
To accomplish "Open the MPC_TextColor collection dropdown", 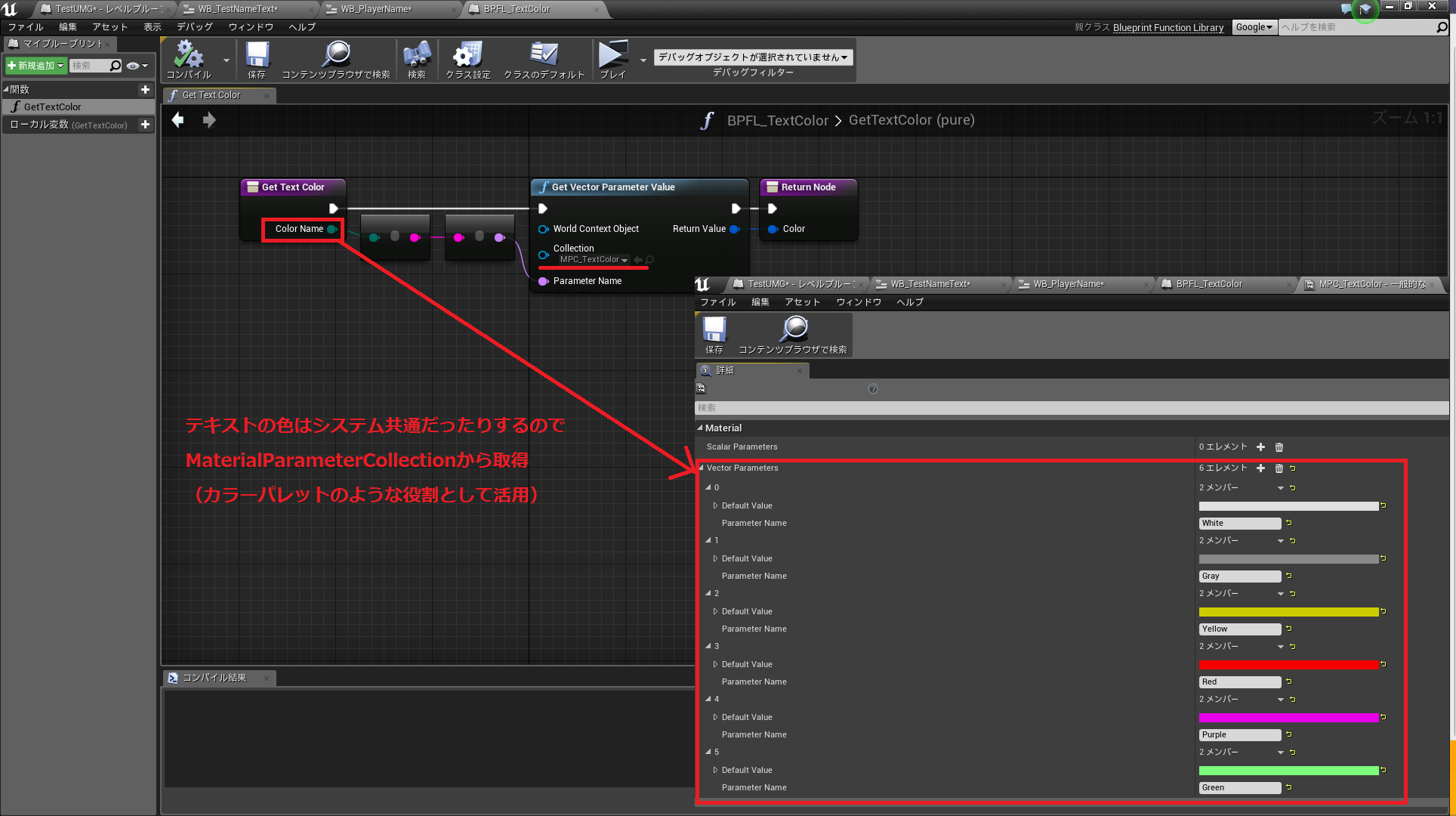I will (x=594, y=260).
